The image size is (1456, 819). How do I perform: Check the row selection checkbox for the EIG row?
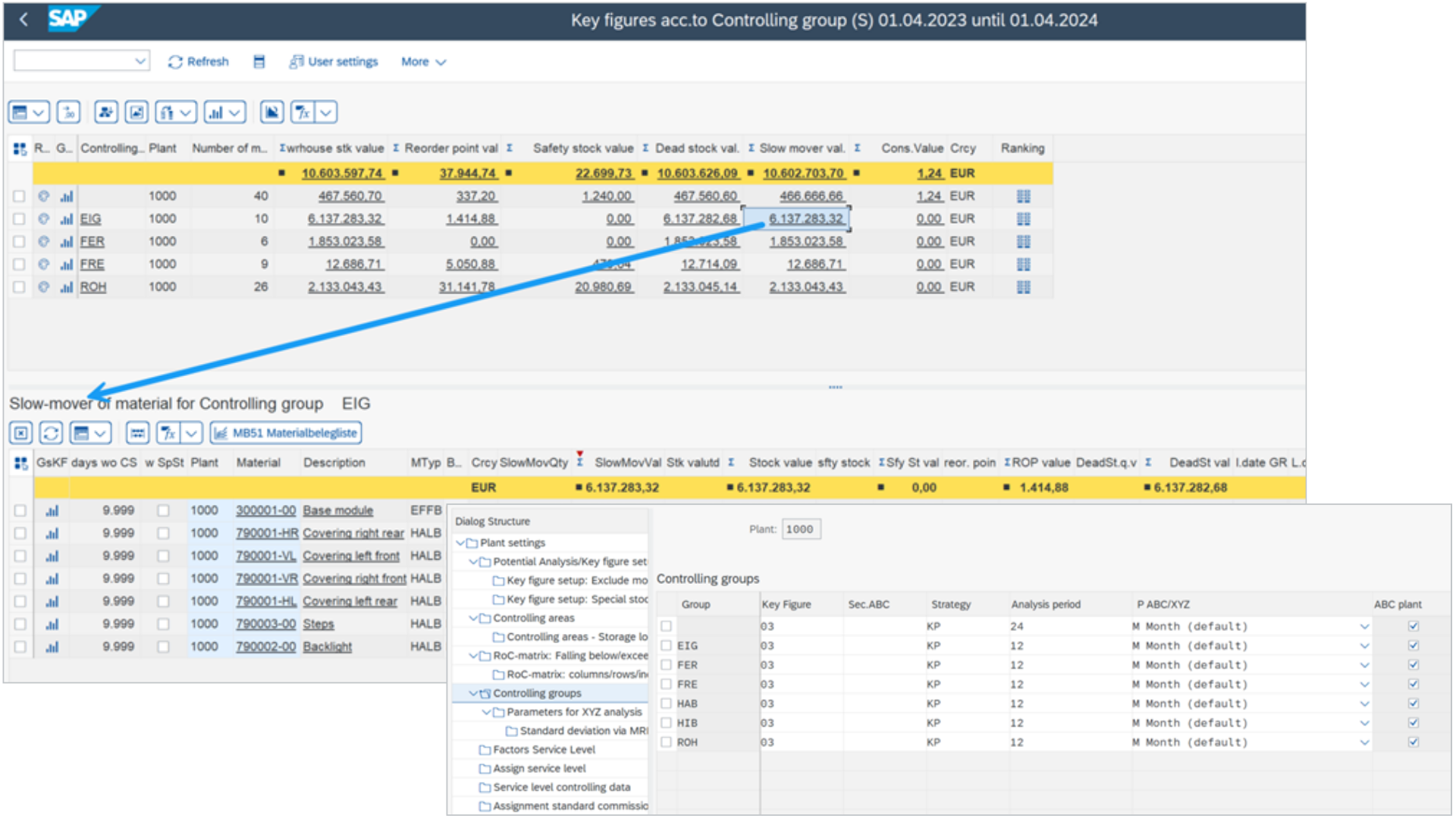[20, 218]
